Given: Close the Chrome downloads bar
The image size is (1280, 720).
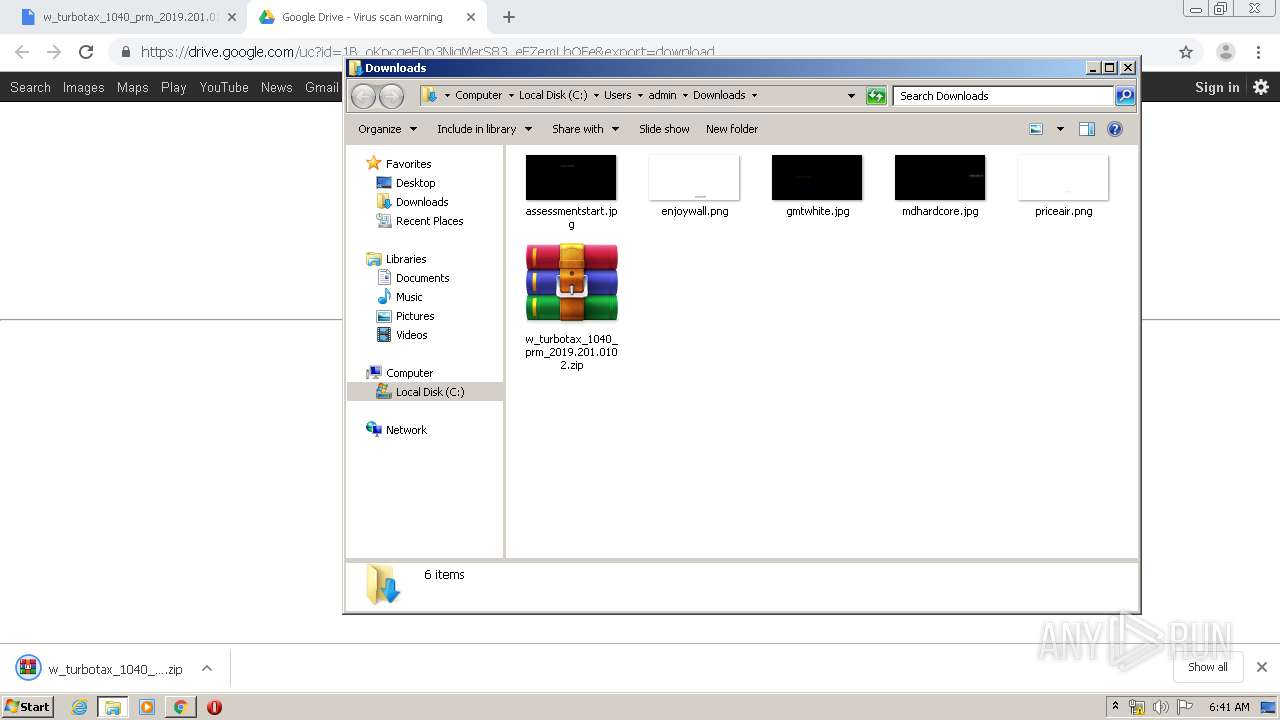Looking at the screenshot, I should pyautogui.click(x=1261, y=667).
